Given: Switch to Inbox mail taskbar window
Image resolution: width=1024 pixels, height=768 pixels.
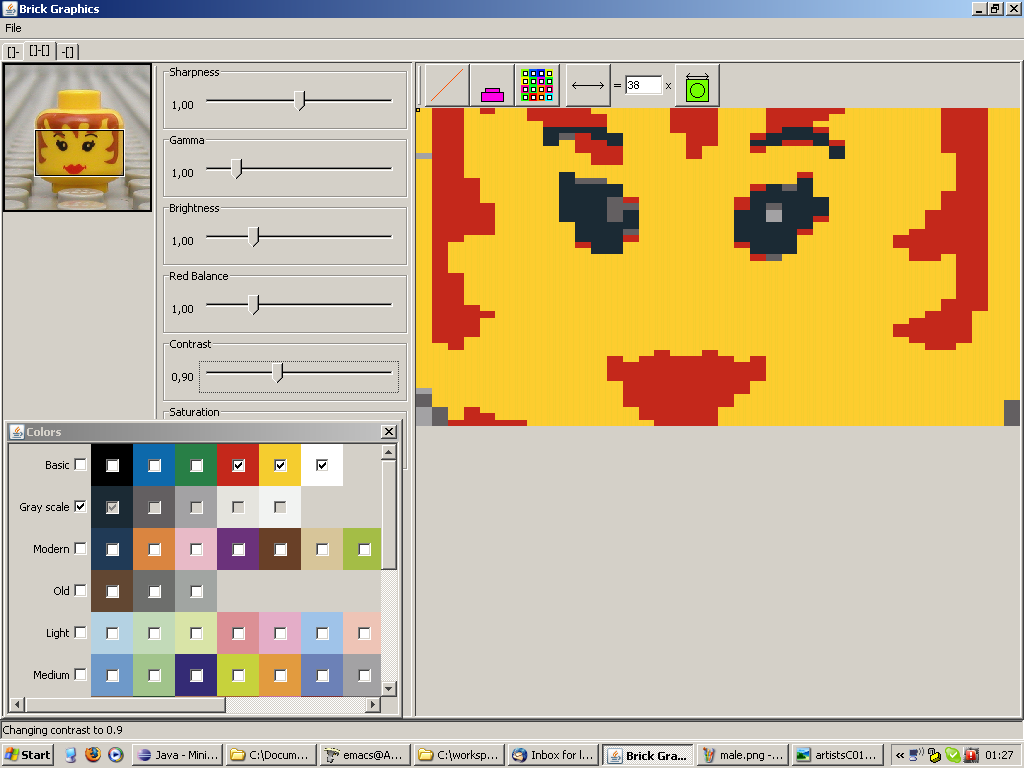Looking at the screenshot, I should pos(553,755).
